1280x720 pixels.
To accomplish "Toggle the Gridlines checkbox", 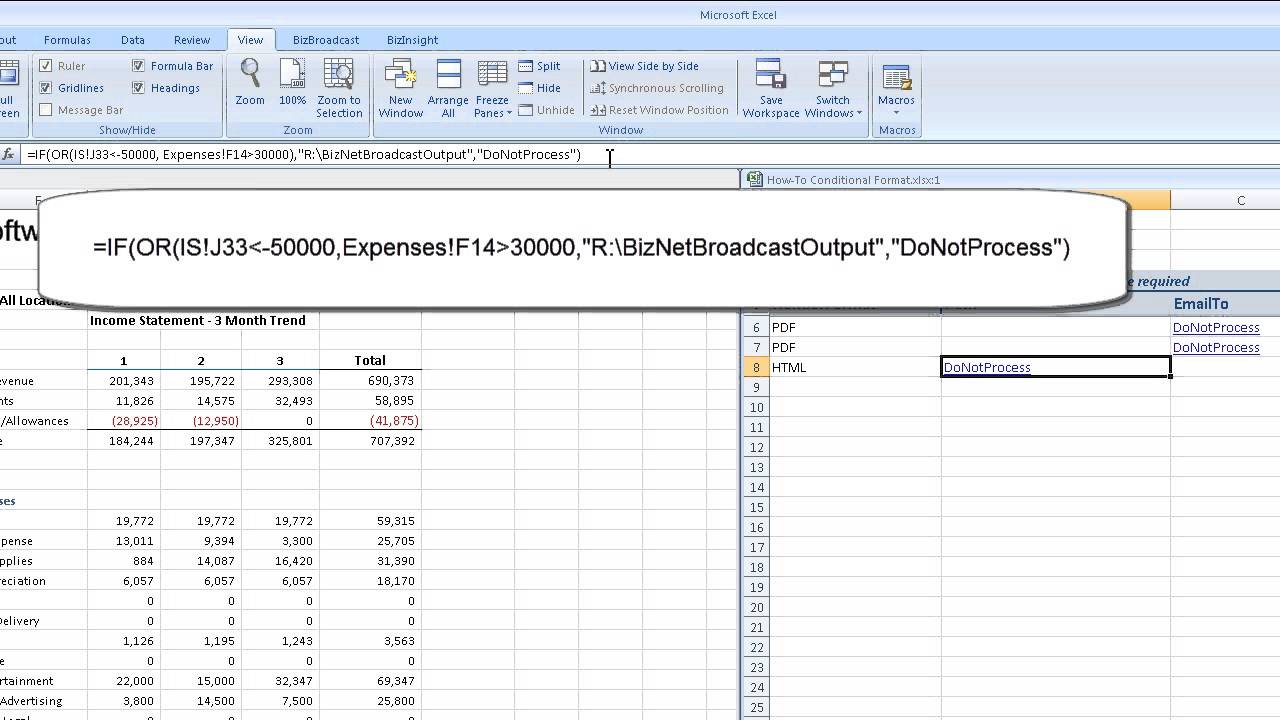I will [45, 88].
